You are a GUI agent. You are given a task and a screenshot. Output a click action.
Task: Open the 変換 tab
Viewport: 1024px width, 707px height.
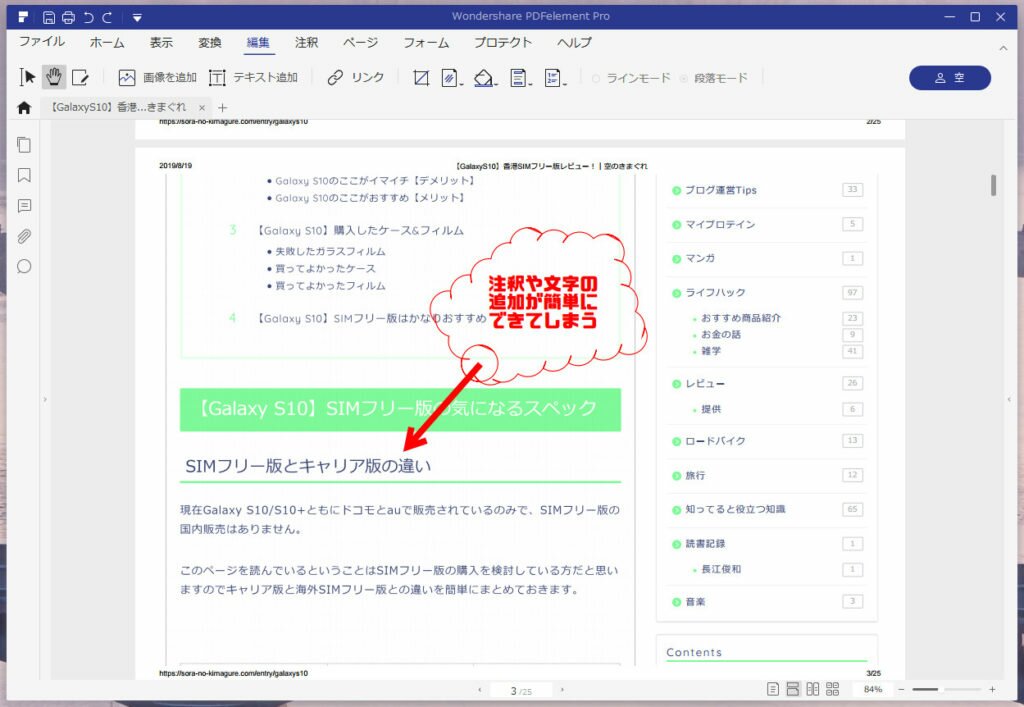[x=210, y=43]
